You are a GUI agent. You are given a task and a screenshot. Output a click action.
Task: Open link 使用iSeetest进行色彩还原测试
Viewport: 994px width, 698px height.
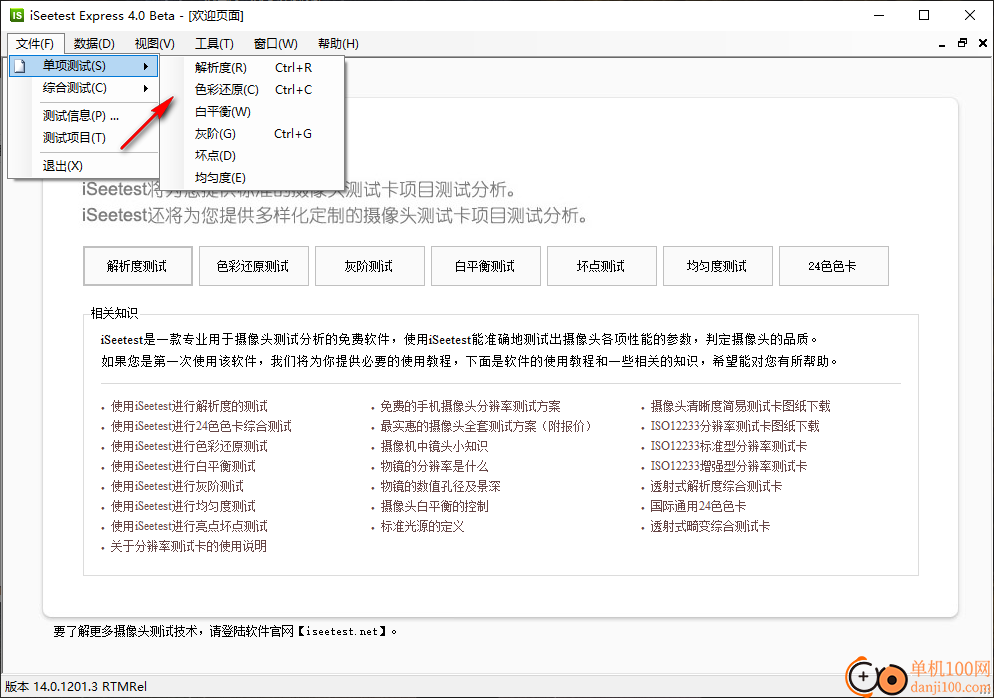point(189,446)
